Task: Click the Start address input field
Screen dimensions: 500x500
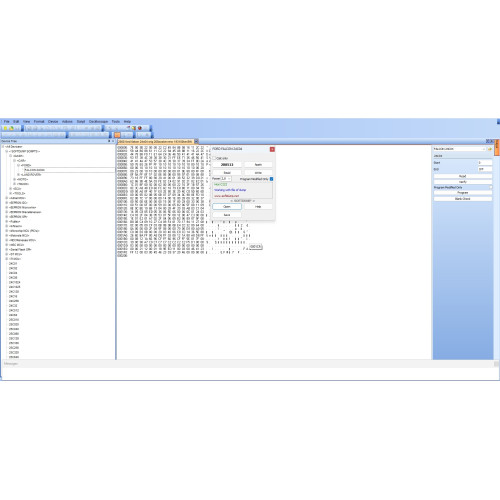Action: pos(485,163)
